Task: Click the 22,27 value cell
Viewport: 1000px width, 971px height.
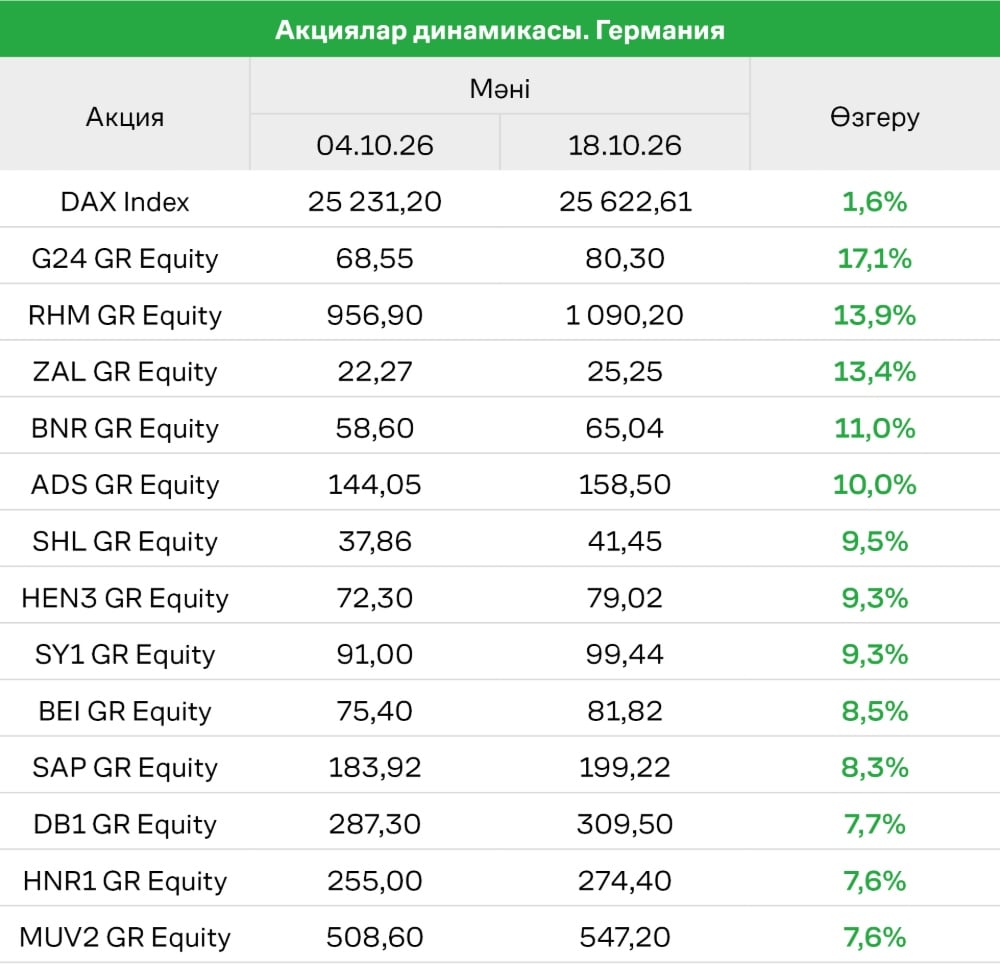Action: tap(375, 372)
